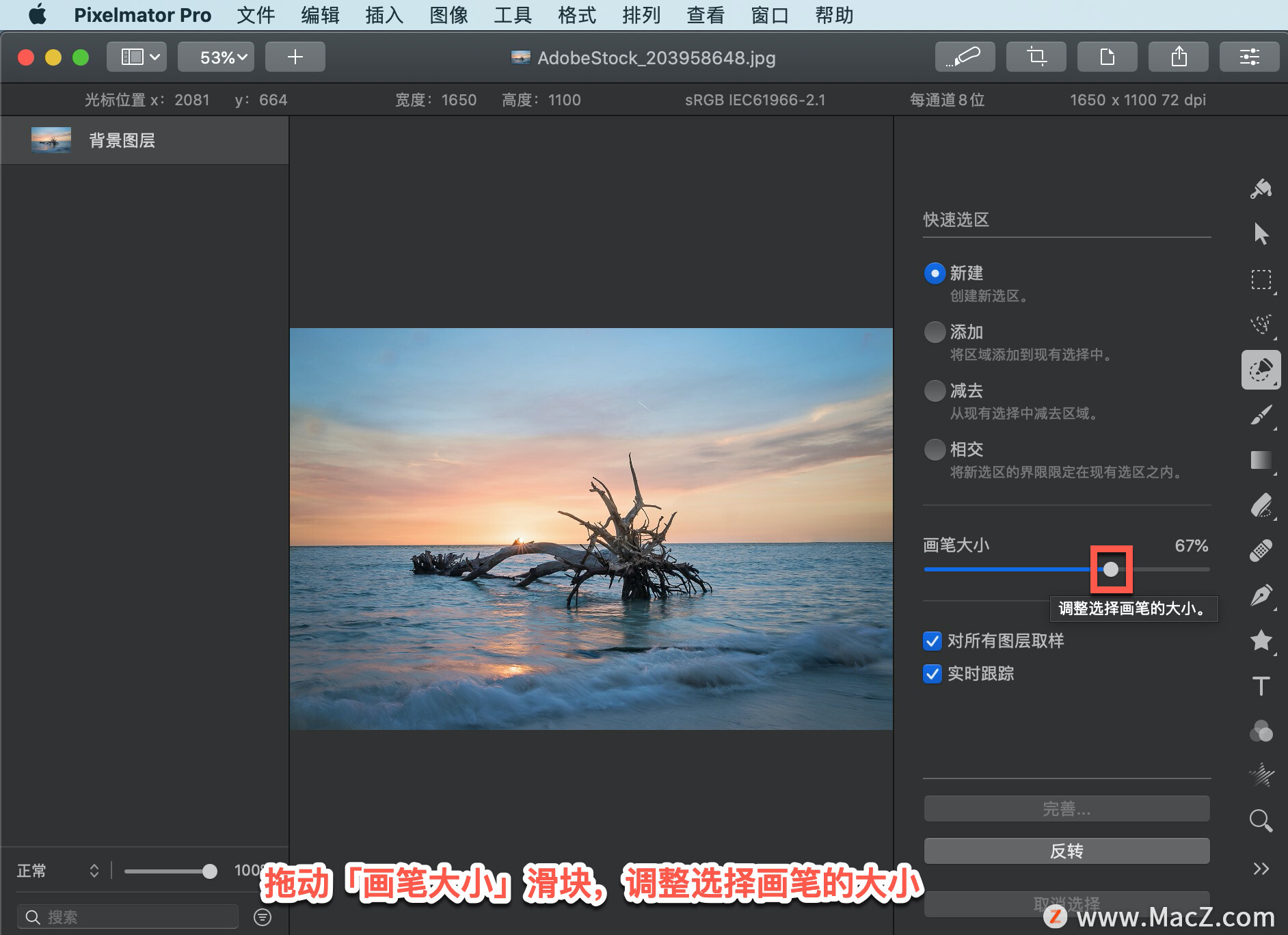Open the Export/Share button

click(x=1178, y=57)
